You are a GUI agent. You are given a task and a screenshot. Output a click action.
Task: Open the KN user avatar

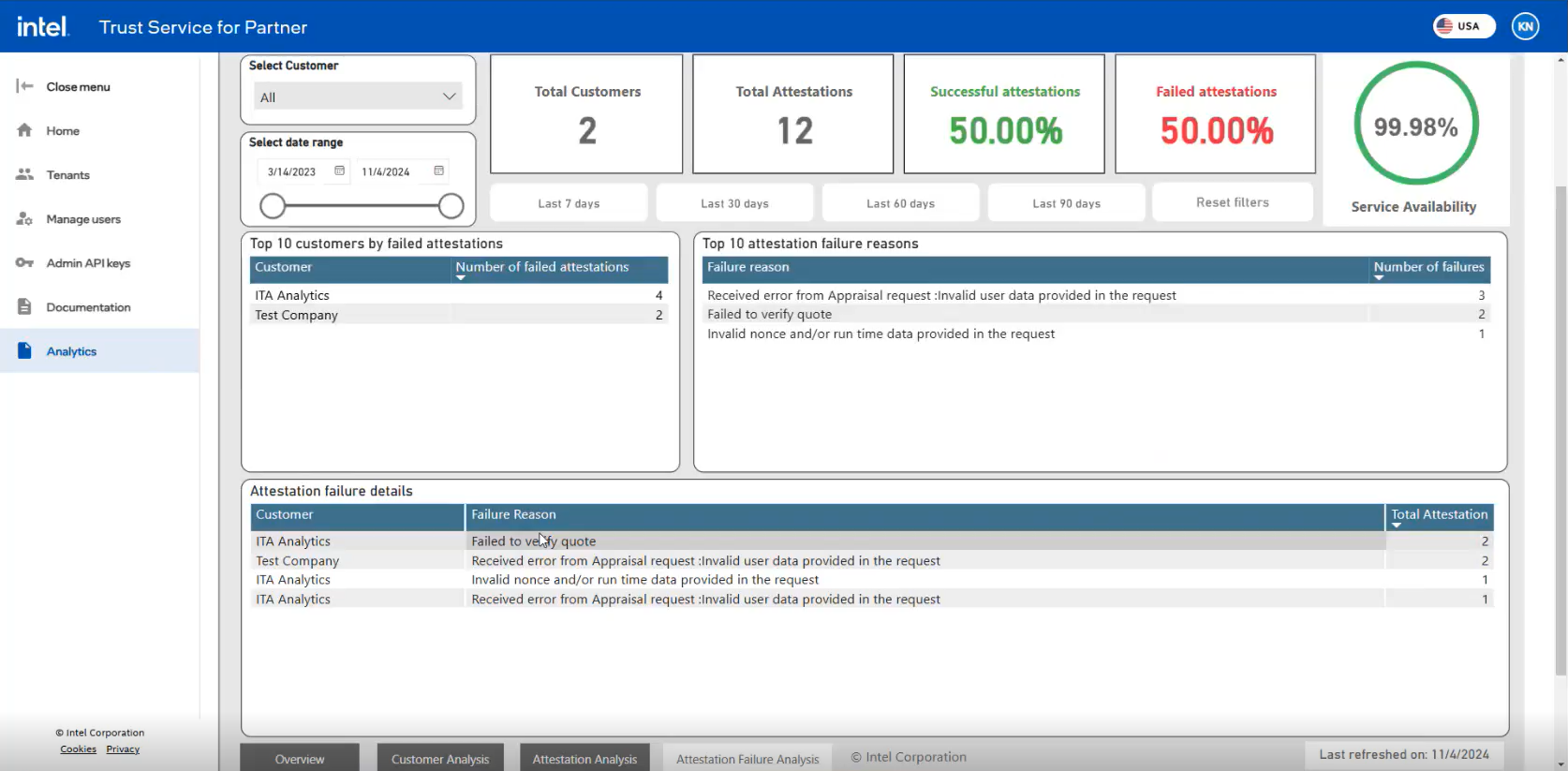click(1525, 26)
